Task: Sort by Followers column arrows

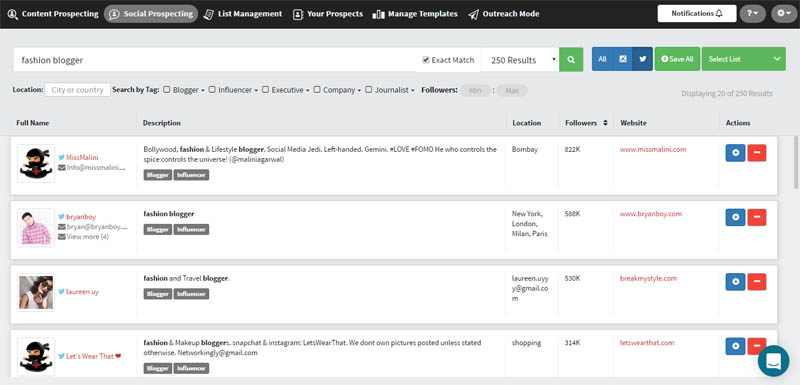Action: tap(605, 123)
